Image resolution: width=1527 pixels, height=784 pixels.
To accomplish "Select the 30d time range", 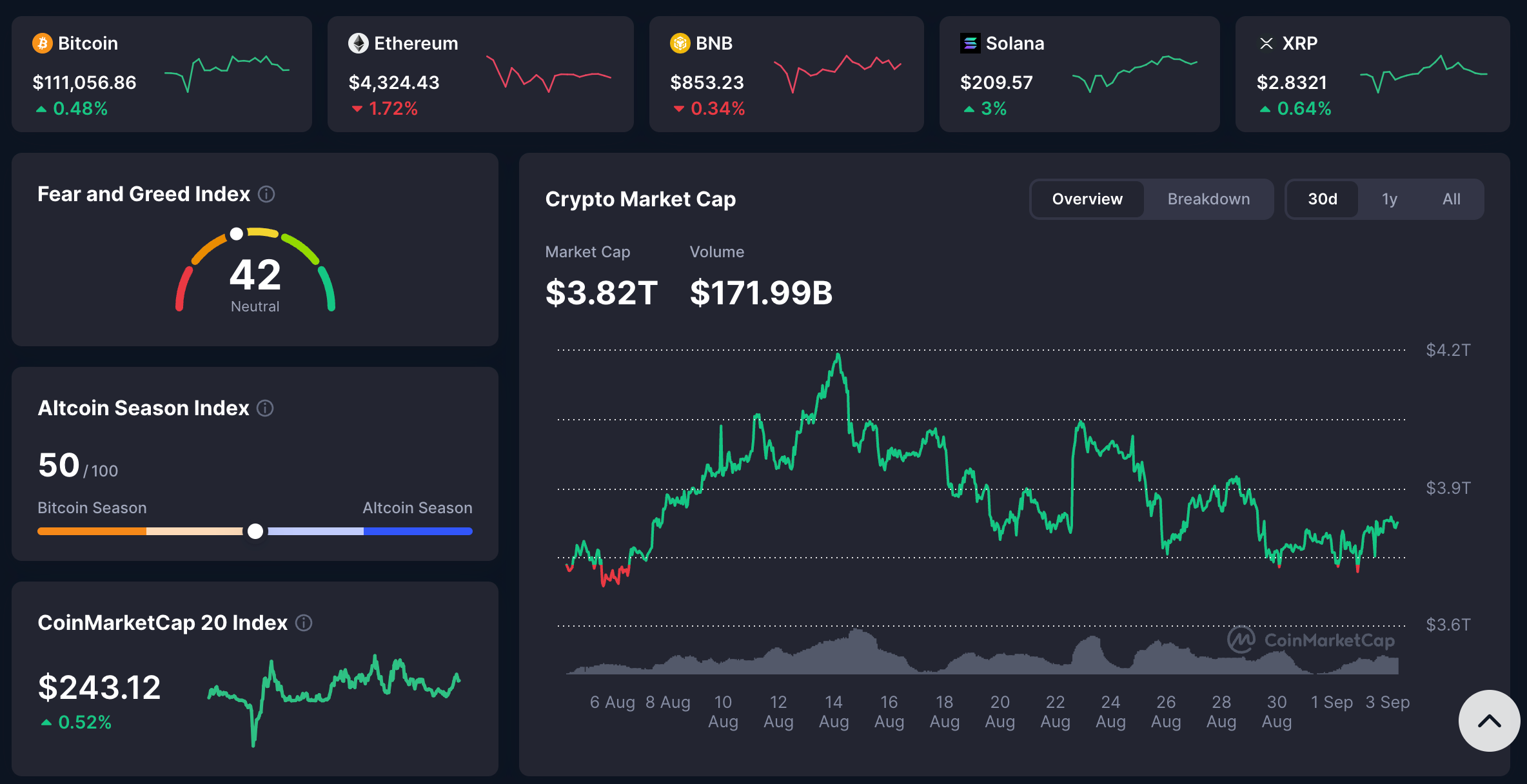I will [x=1322, y=199].
